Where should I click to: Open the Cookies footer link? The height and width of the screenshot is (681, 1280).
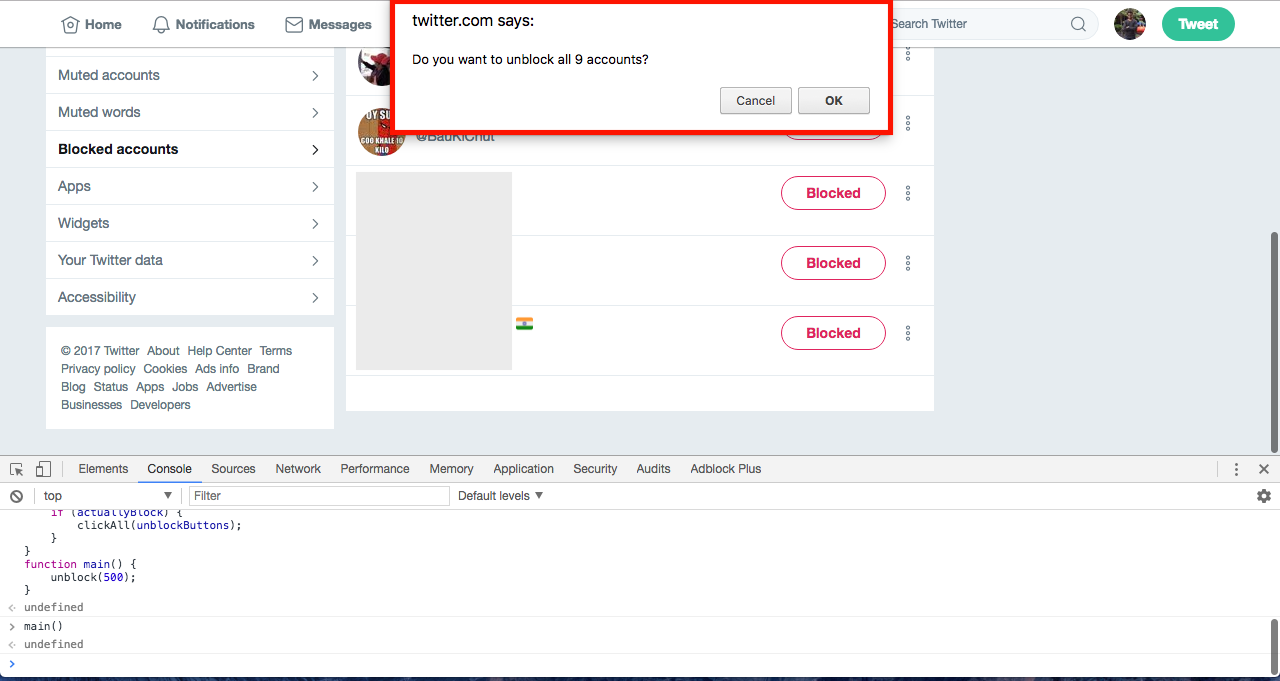(165, 369)
